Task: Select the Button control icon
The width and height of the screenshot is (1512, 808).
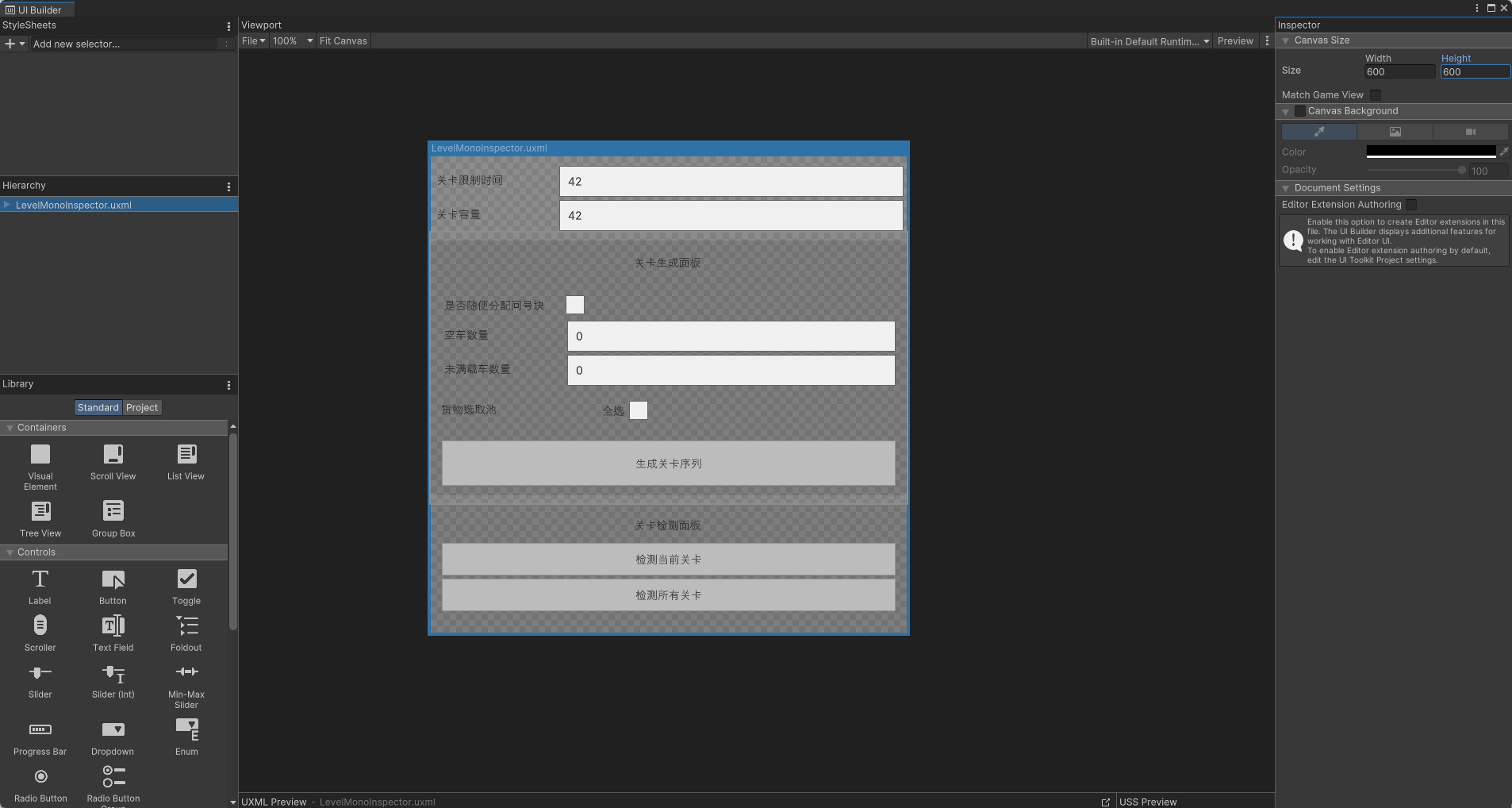Action: point(113,579)
